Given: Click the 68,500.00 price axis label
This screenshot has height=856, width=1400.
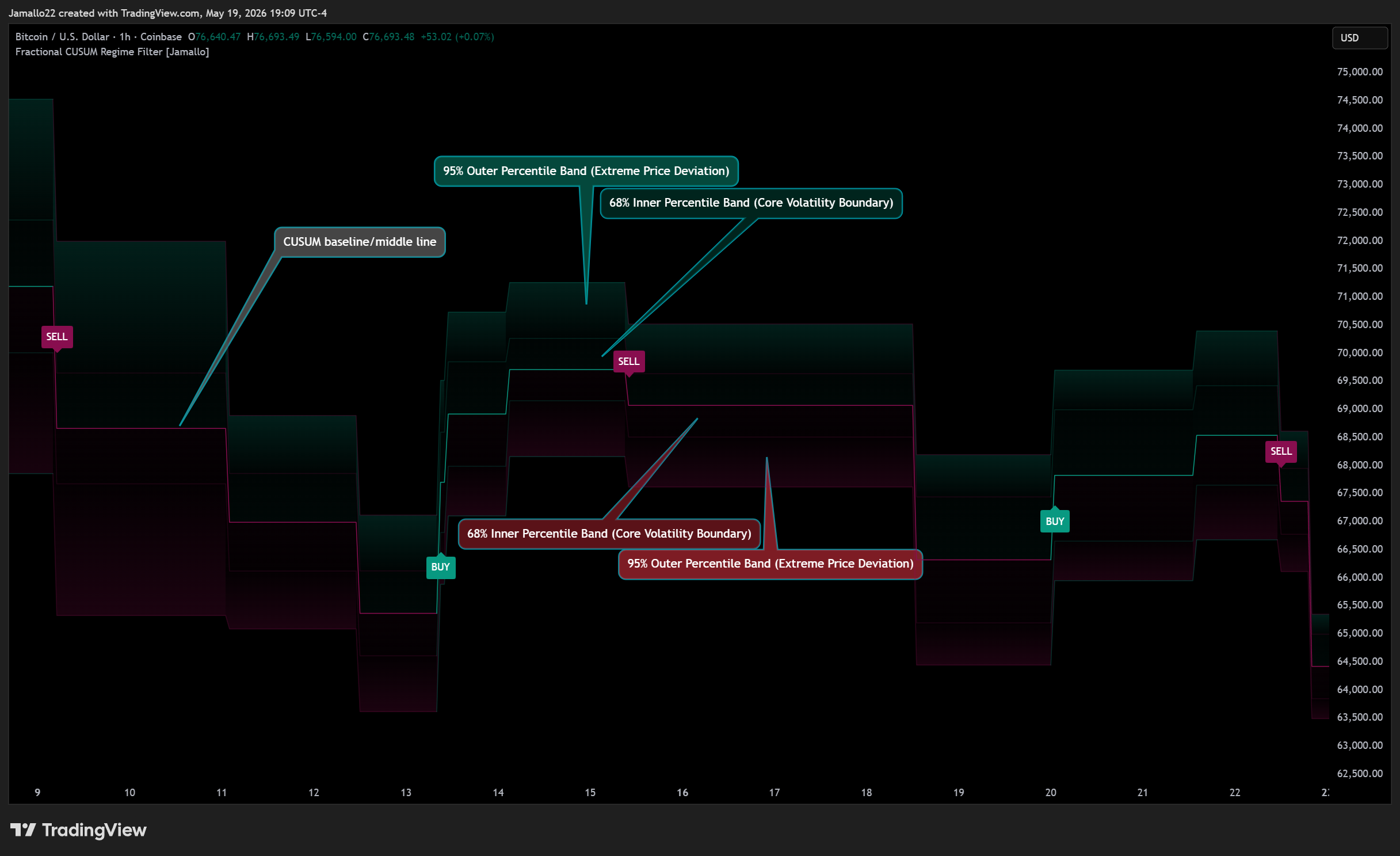Looking at the screenshot, I should 1360,437.
